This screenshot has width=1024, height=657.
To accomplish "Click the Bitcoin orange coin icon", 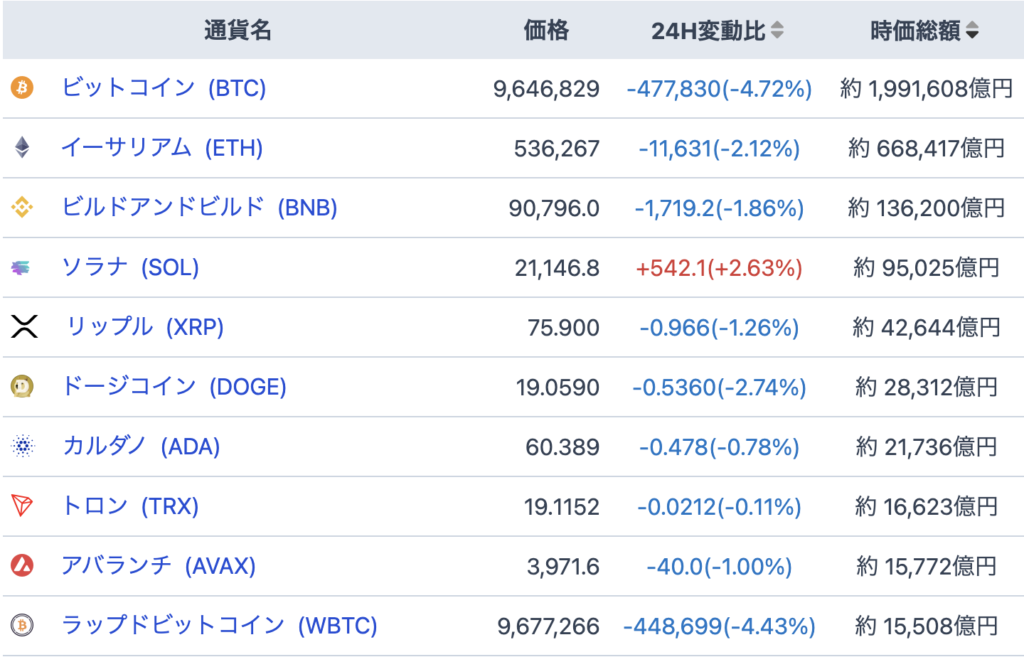I will (22, 88).
